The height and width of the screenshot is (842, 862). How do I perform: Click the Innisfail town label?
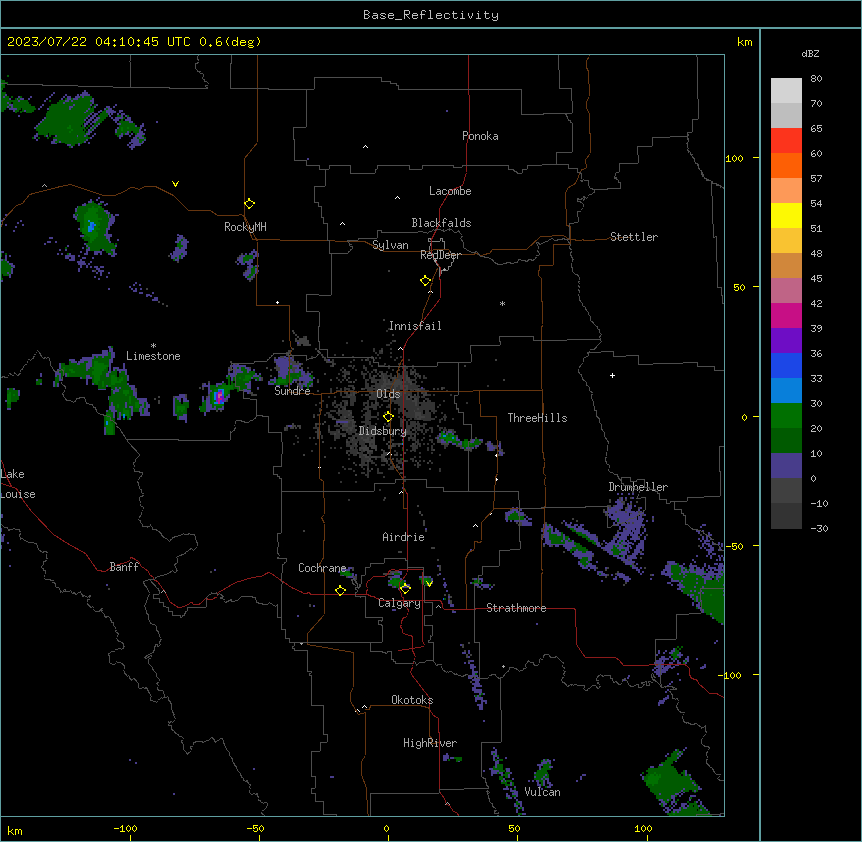click(415, 326)
